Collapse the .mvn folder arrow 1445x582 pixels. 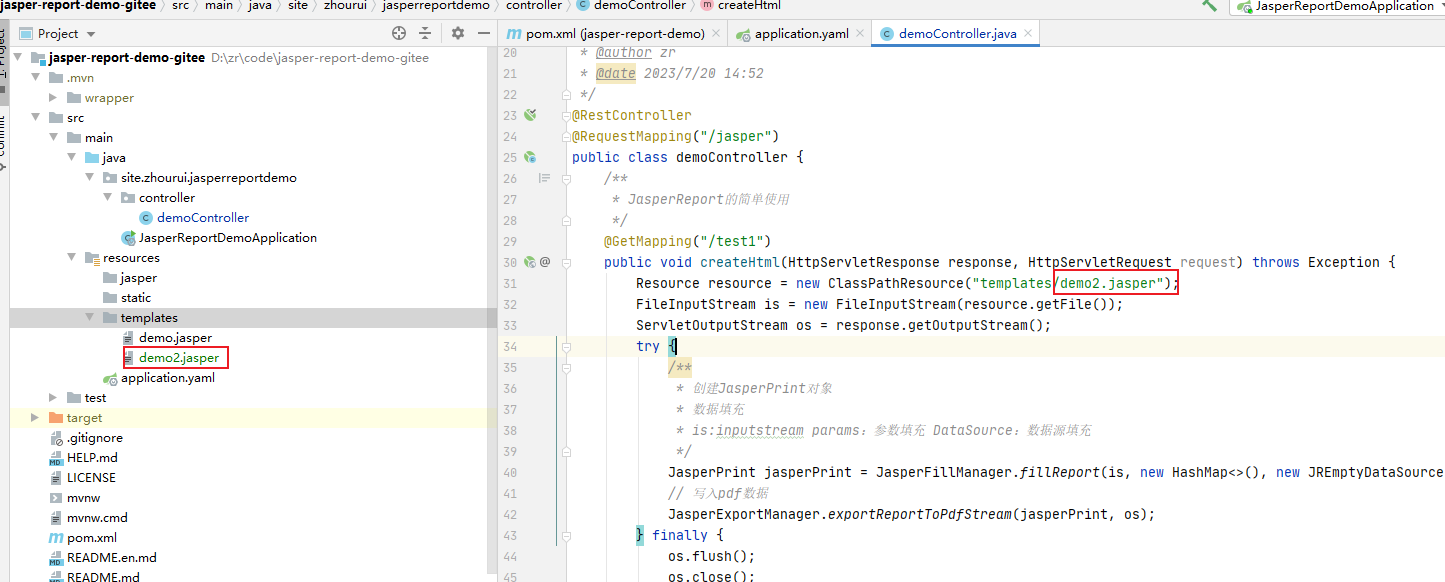pyautogui.click(x=35, y=77)
